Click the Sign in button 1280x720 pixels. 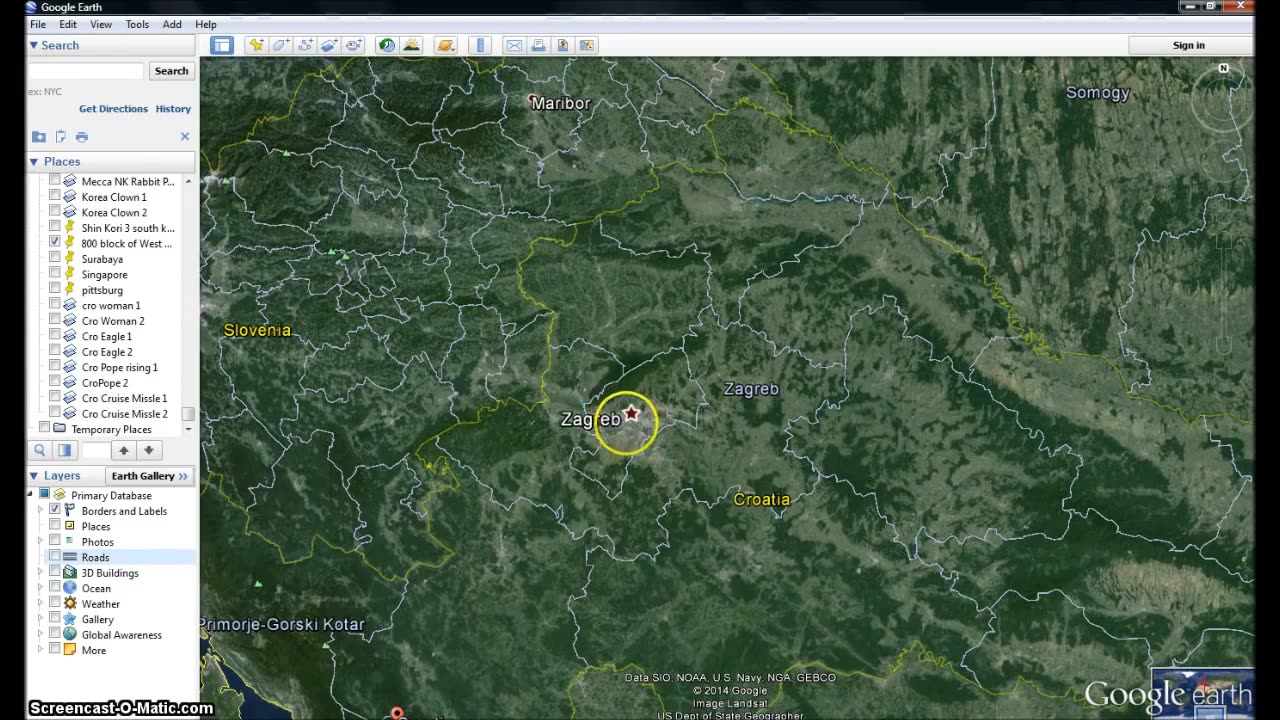point(1188,45)
